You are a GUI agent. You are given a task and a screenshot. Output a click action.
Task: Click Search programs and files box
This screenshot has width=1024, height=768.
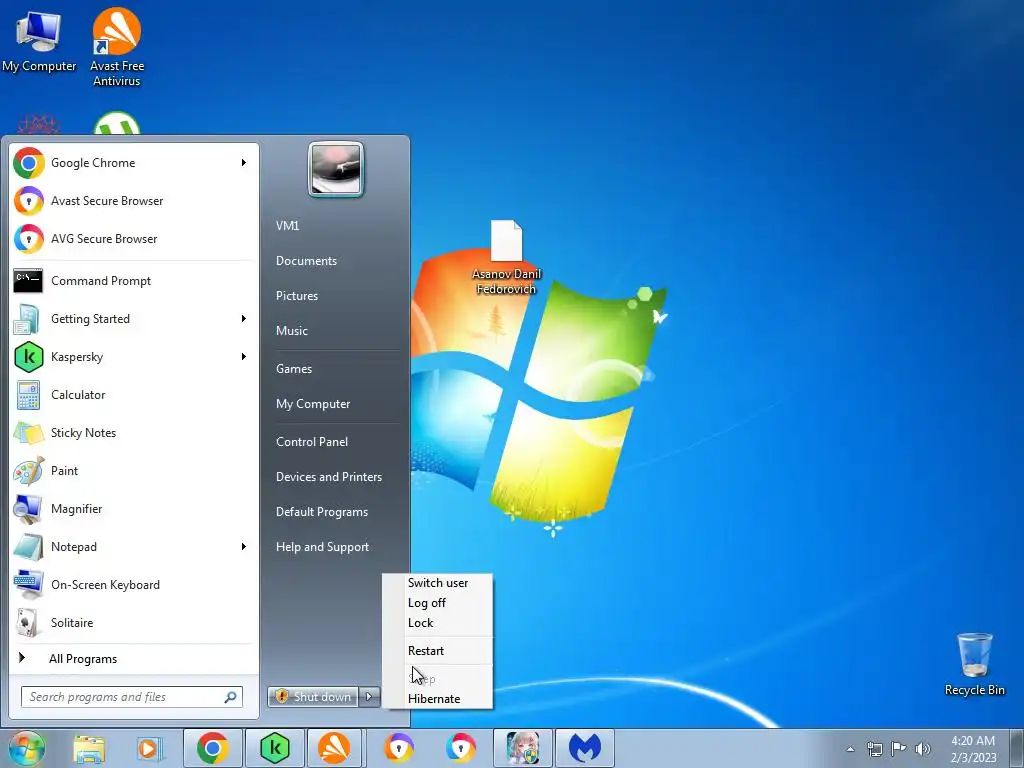pyautogui.click(x=132, y=697)
